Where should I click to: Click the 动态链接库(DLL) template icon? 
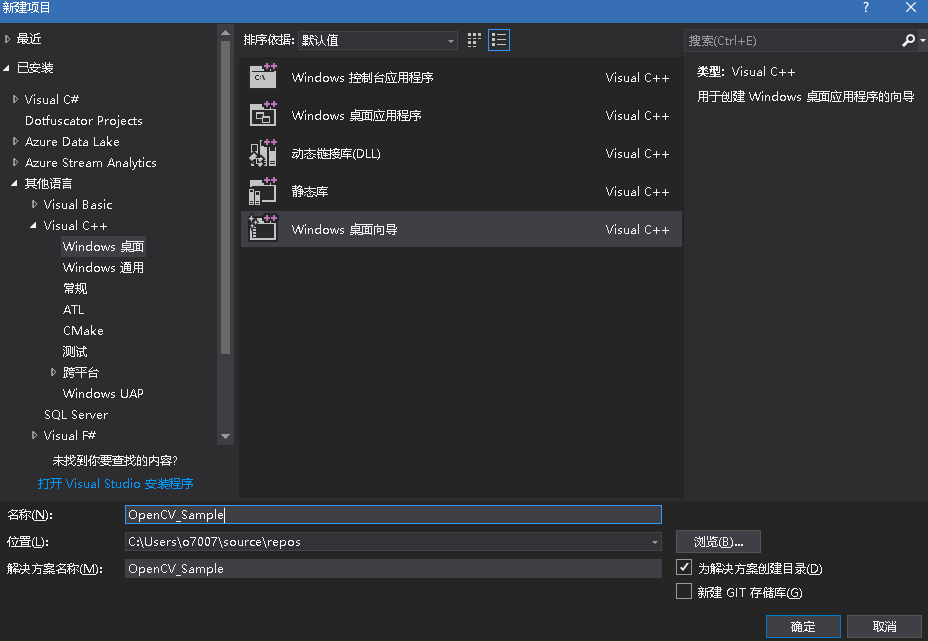coord(263,153)
